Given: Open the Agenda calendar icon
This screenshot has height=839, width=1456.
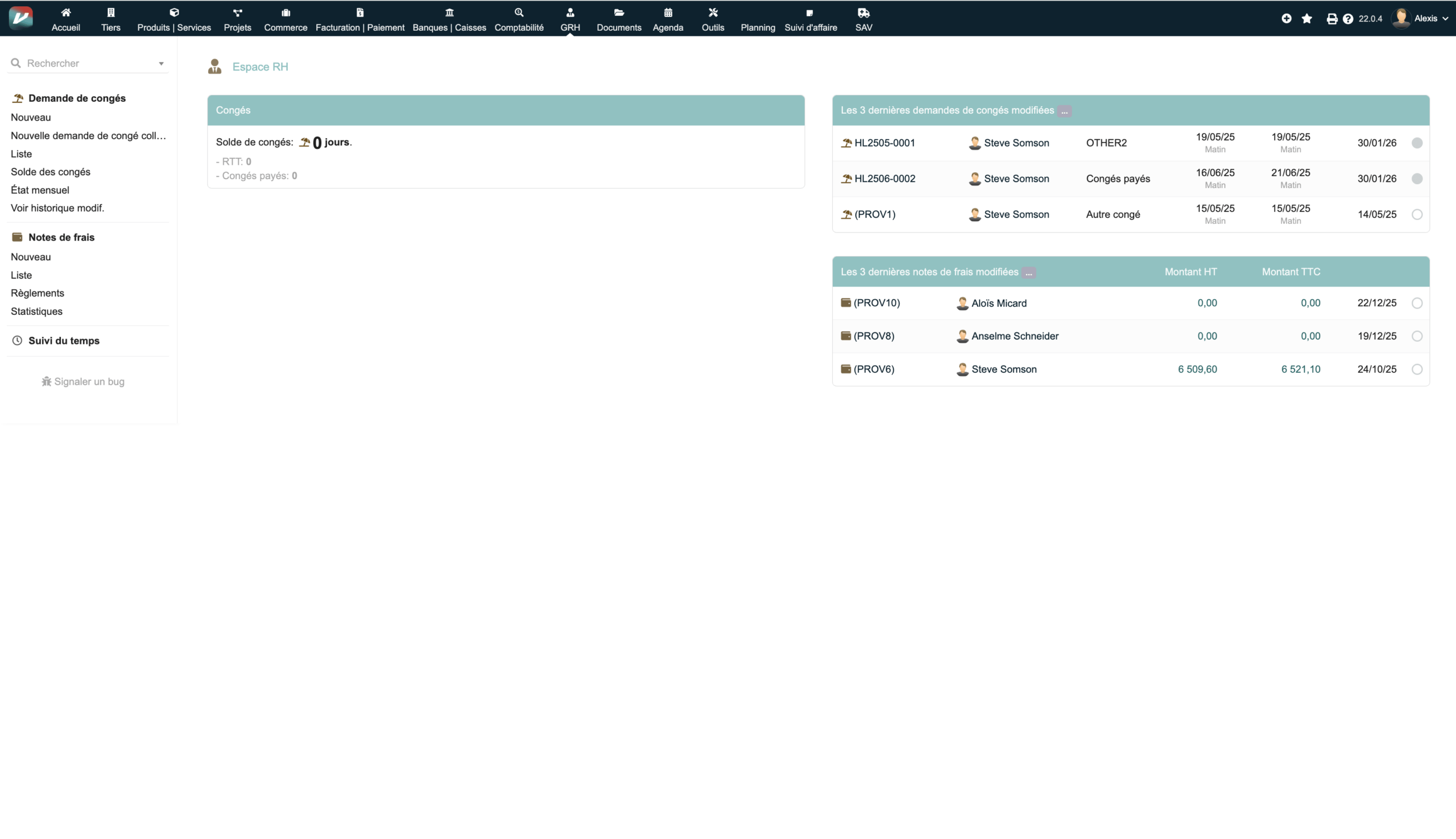Looking at the screenshot, I should coord(668,13).
